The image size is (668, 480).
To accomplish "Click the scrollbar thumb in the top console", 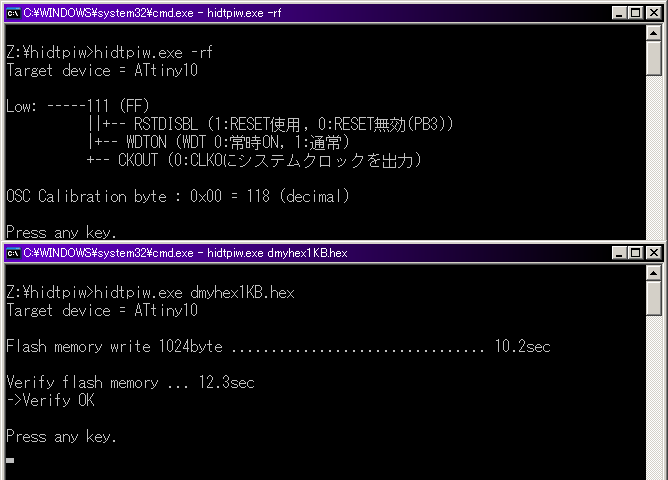I will (x=654, y=58).
